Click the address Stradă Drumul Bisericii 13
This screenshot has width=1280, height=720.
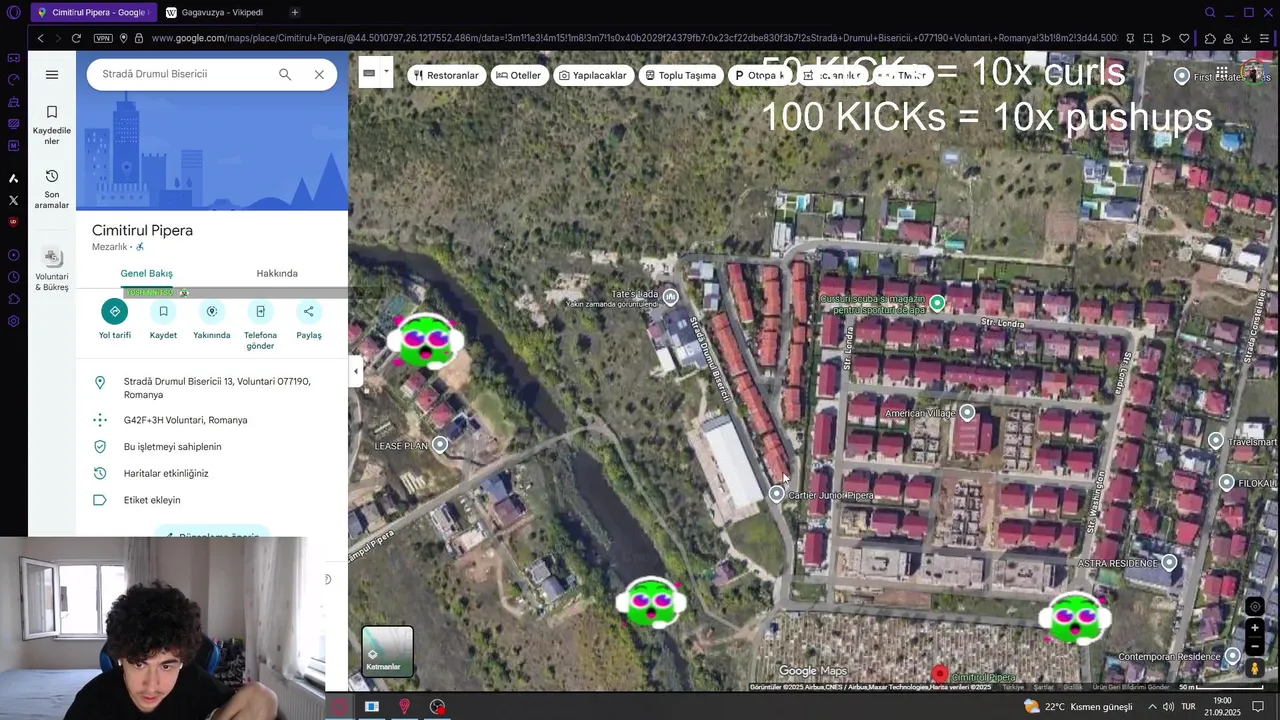[x=212, y=388]
